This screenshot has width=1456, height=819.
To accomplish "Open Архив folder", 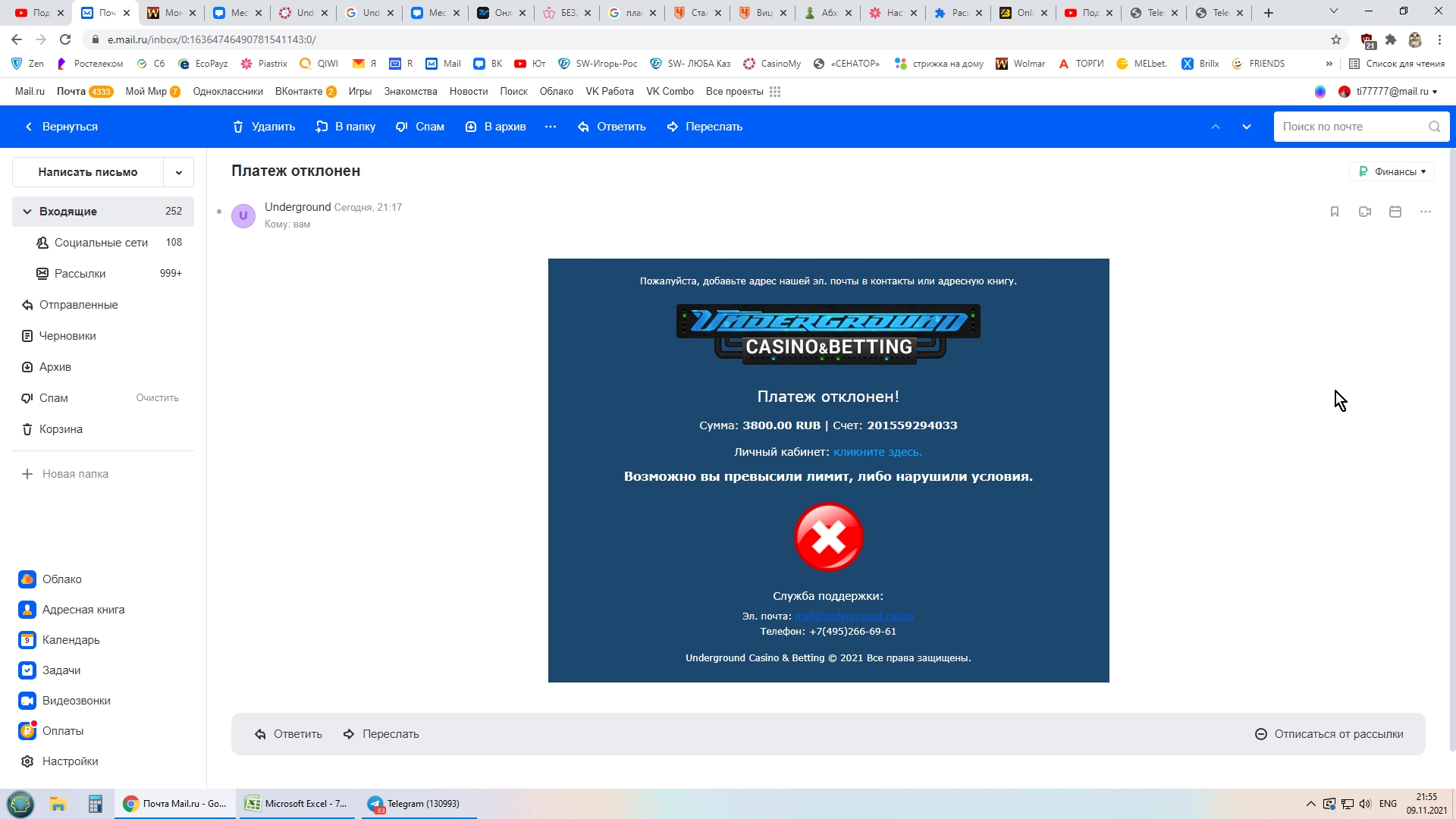I will pyautogui.click(x=103, y=367).
